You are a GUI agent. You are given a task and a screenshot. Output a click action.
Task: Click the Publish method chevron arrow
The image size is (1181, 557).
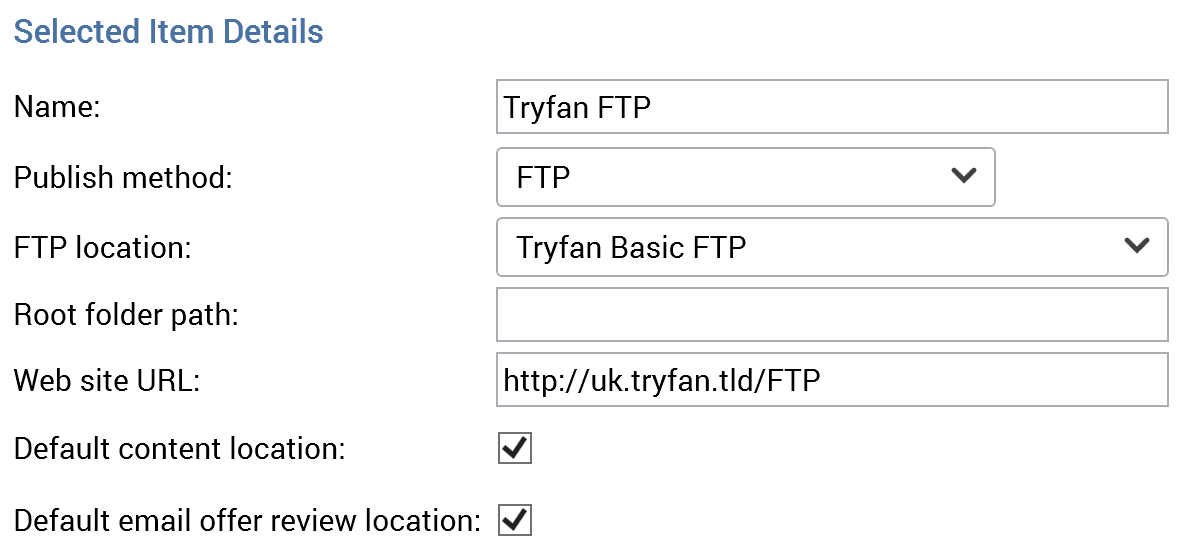pos(963,176)
